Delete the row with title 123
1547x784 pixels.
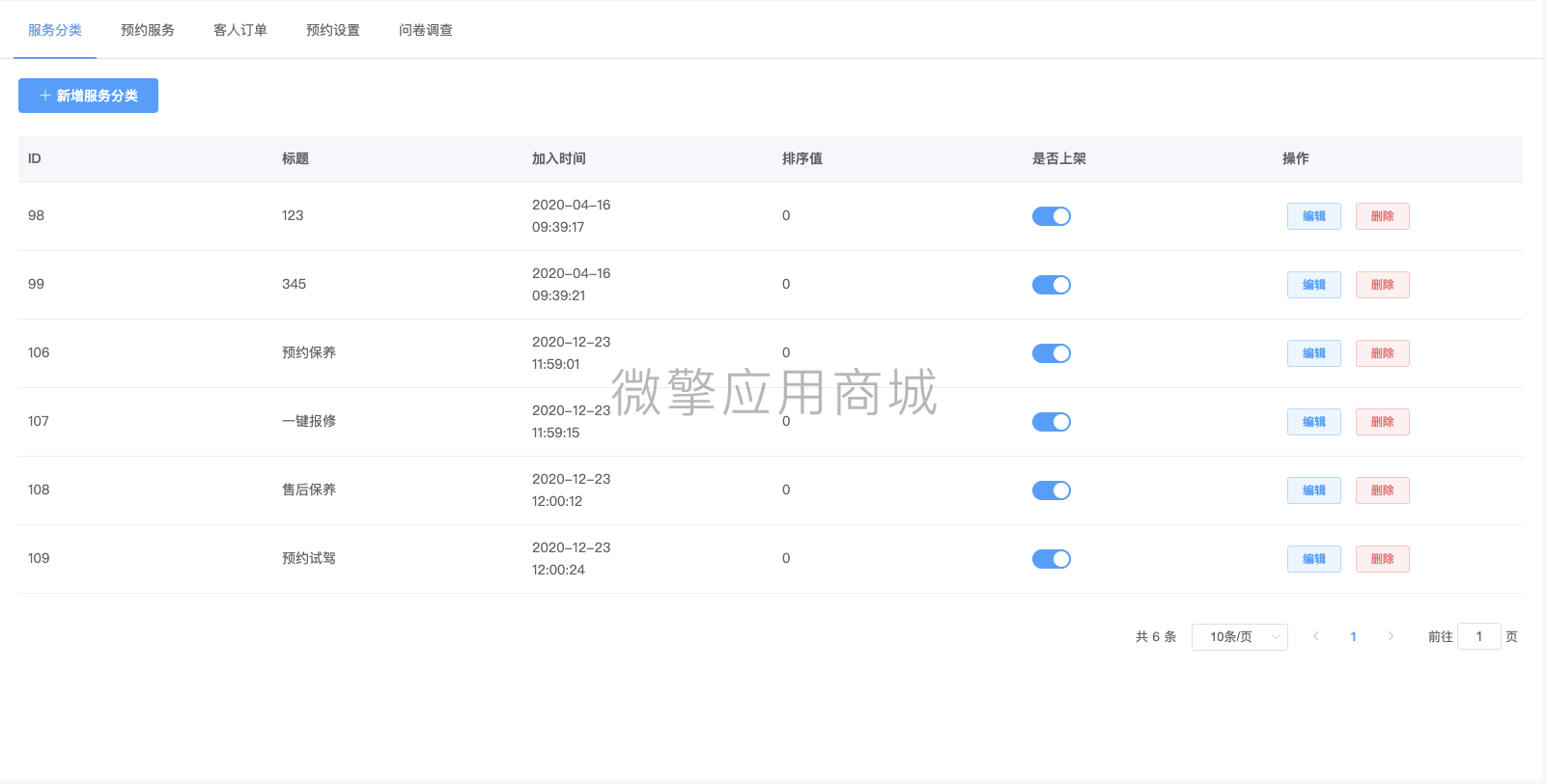[1383, 216]
